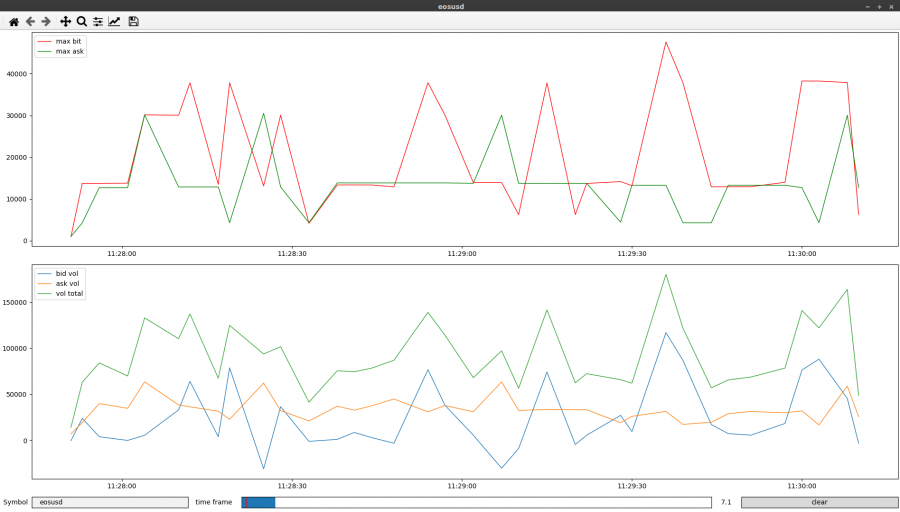Click the 'max ask' legend entry in the top chart
This screenshot has width=900, height=512.
click(x=70, y=51)
